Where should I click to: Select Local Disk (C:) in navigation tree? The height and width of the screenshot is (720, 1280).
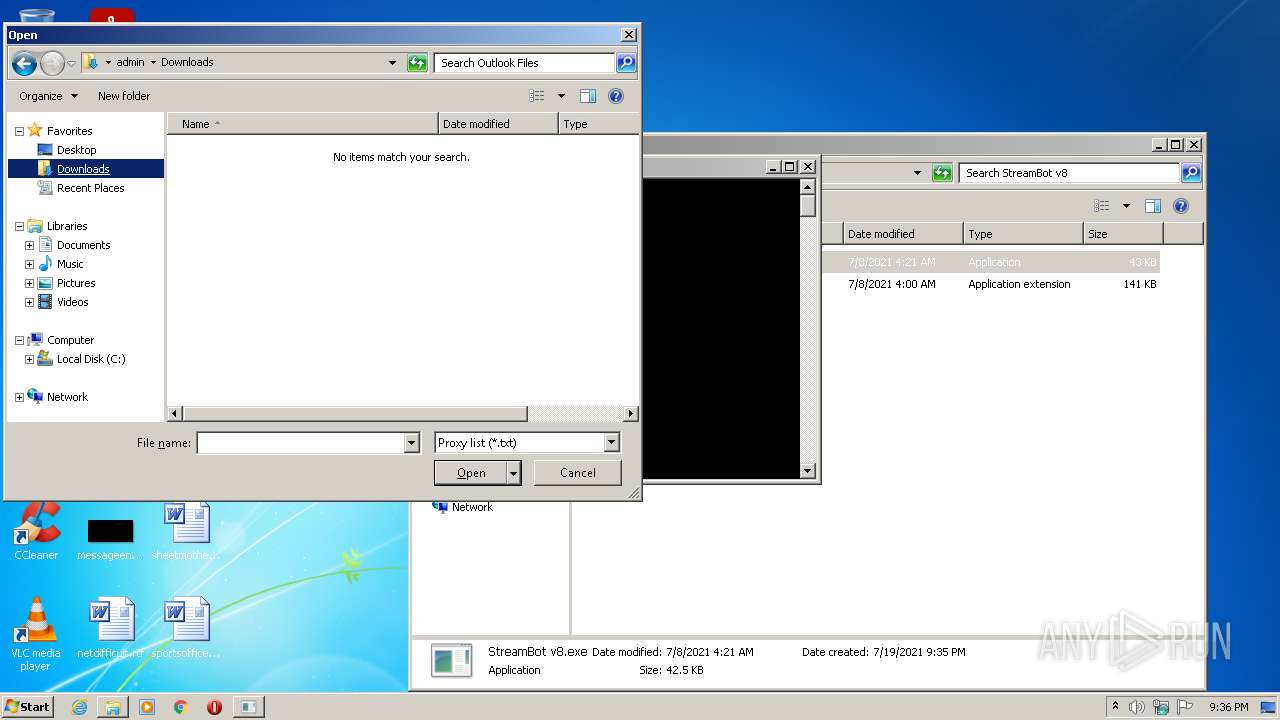tap(90, 359)
